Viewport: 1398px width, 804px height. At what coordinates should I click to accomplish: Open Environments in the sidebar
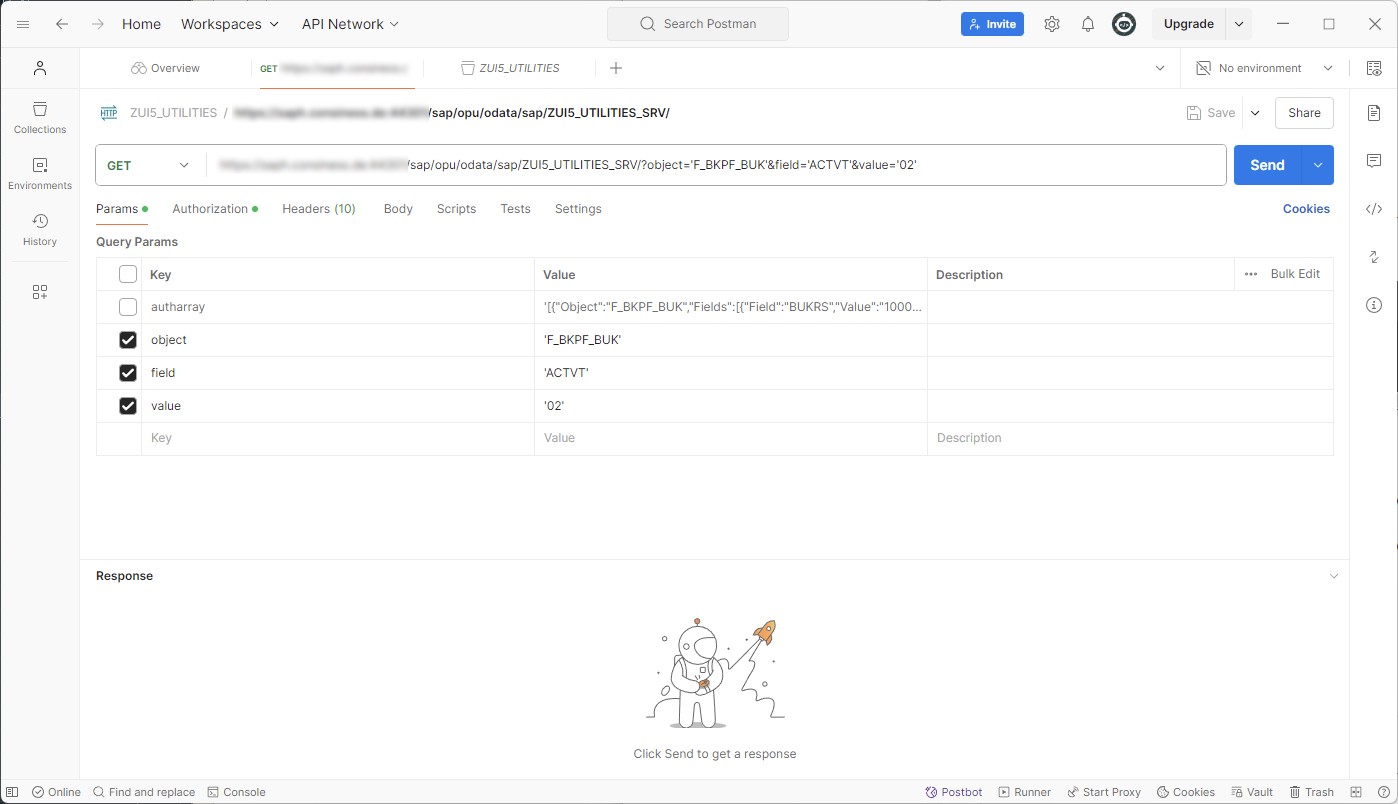40,173
